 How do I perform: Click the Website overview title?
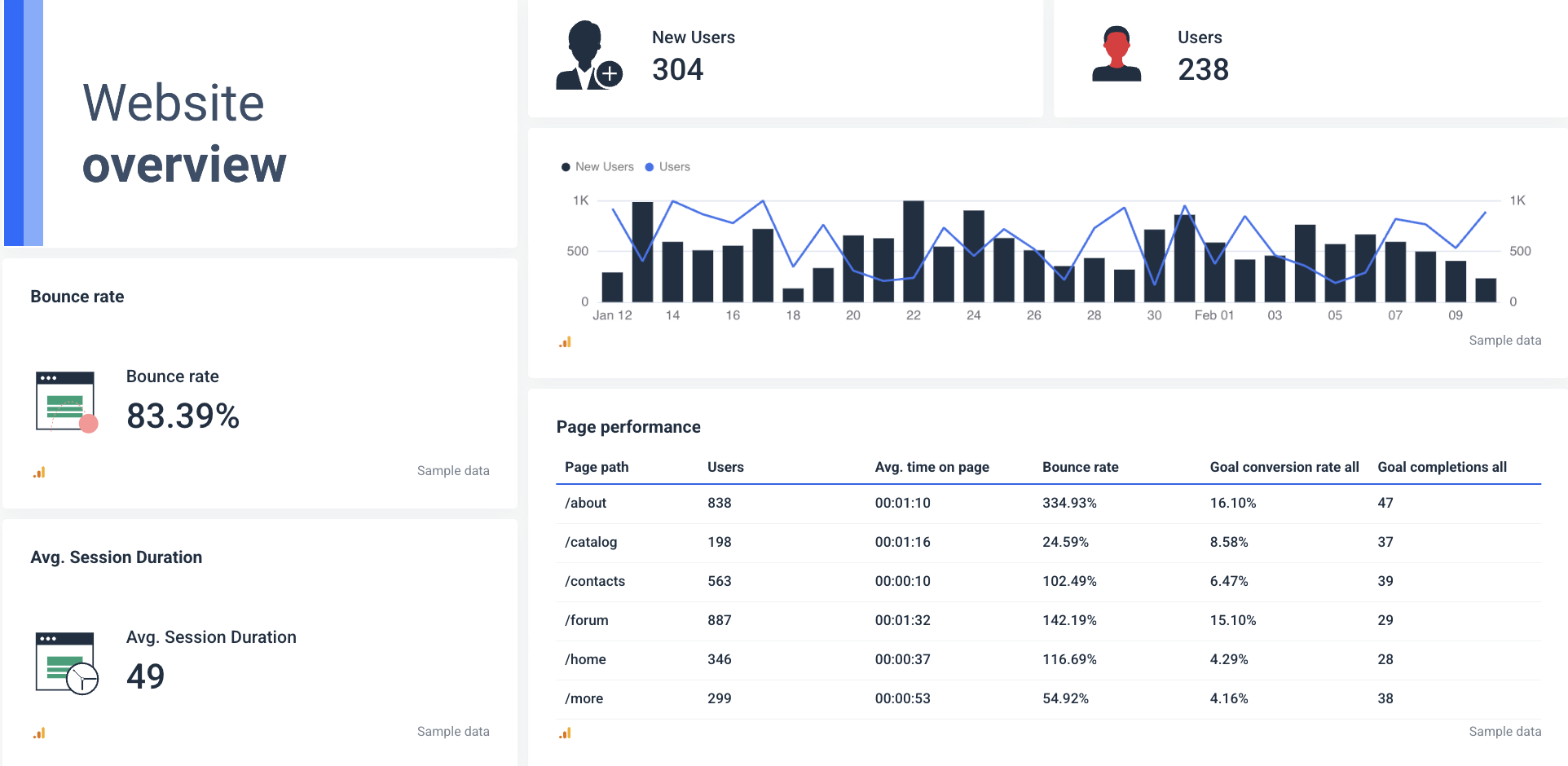pos(184,133)
